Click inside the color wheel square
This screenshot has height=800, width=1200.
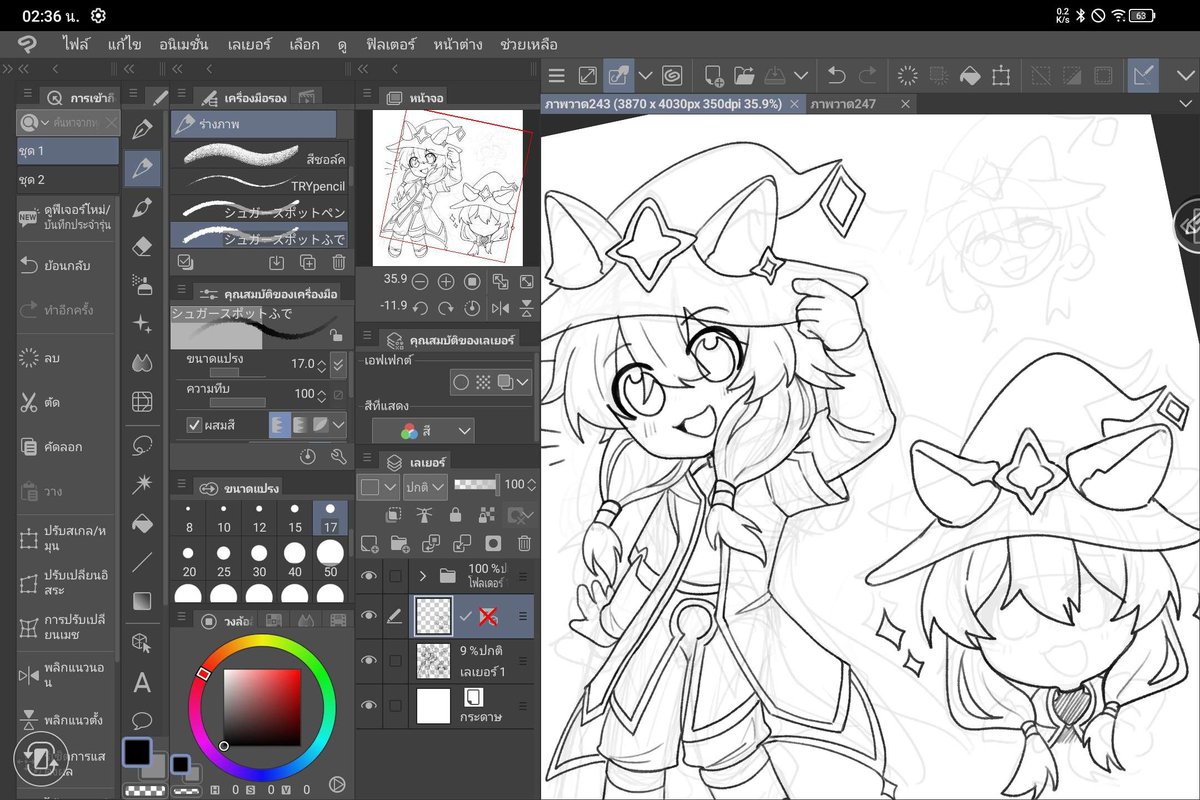[262, 706]
